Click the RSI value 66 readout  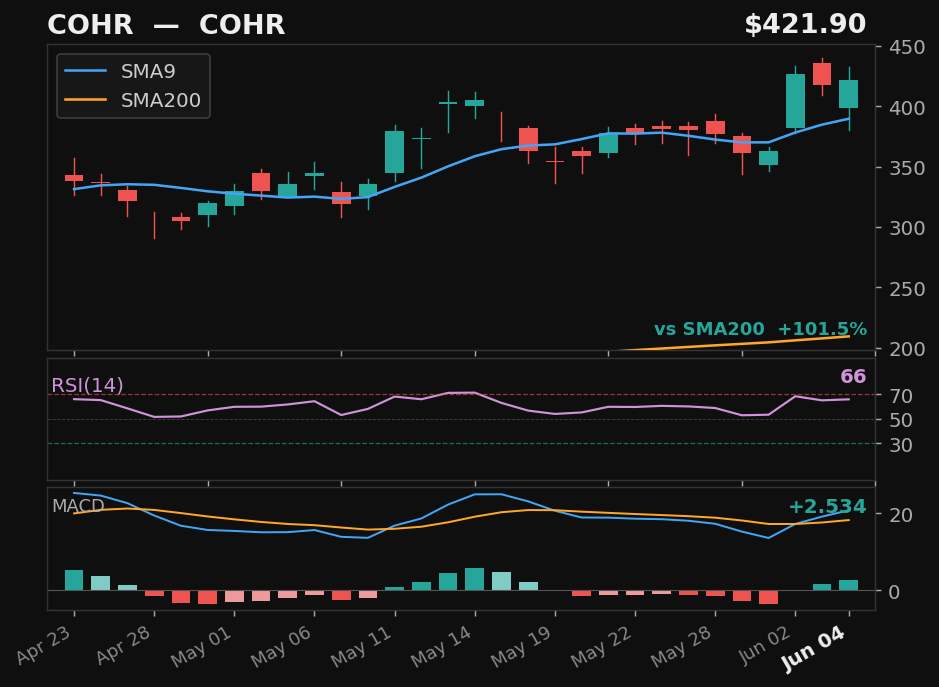[x=853, y=376]
